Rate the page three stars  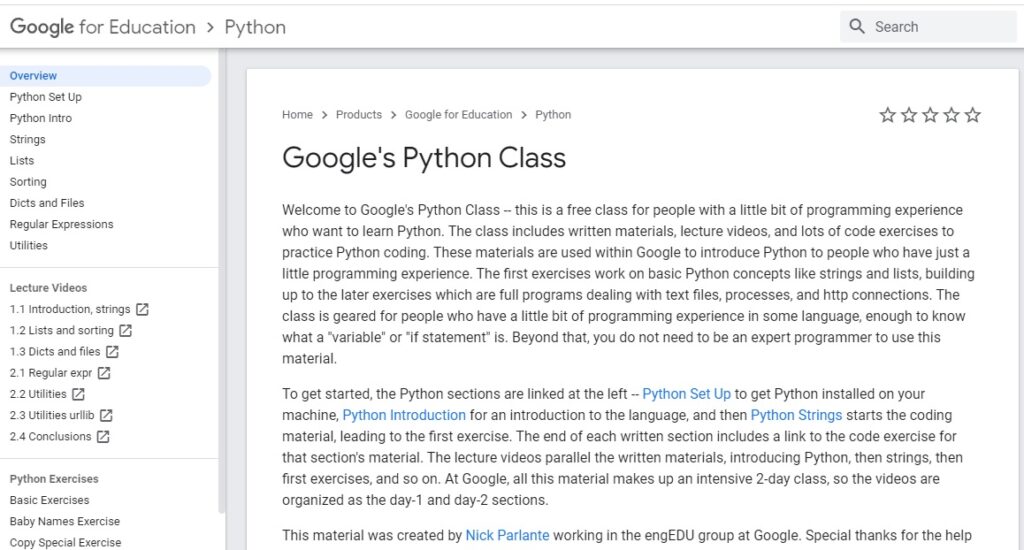[x=930, y=115]
